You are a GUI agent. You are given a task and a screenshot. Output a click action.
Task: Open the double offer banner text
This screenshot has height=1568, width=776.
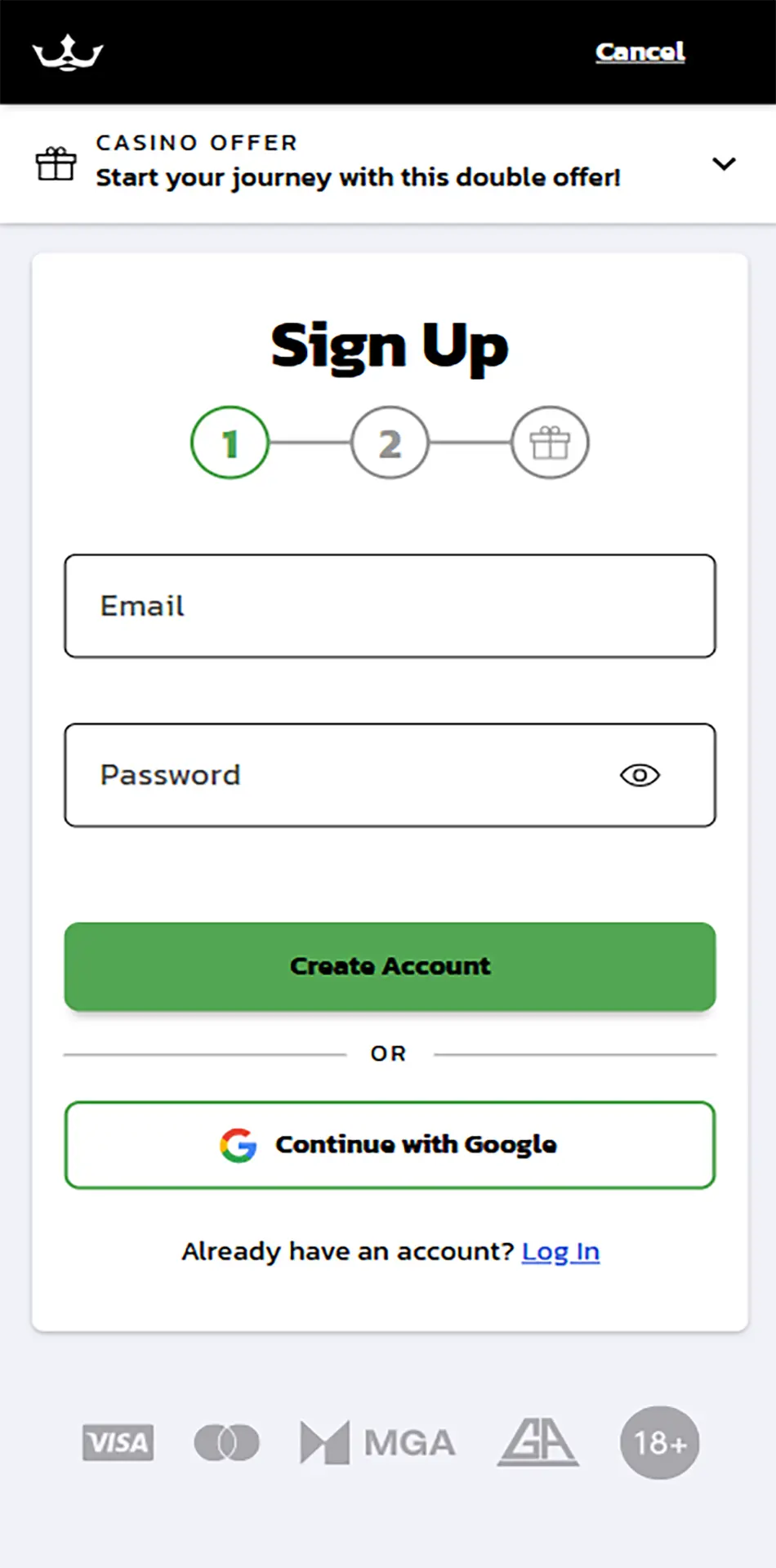click(x=358, y=177)
